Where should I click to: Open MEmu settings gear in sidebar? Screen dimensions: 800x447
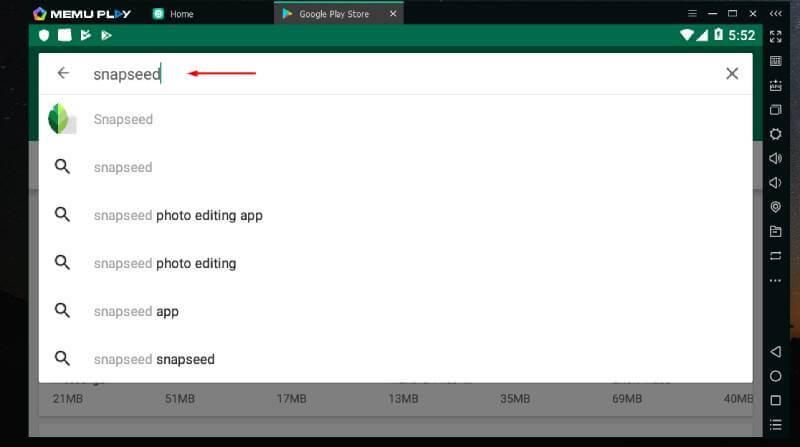776,134
